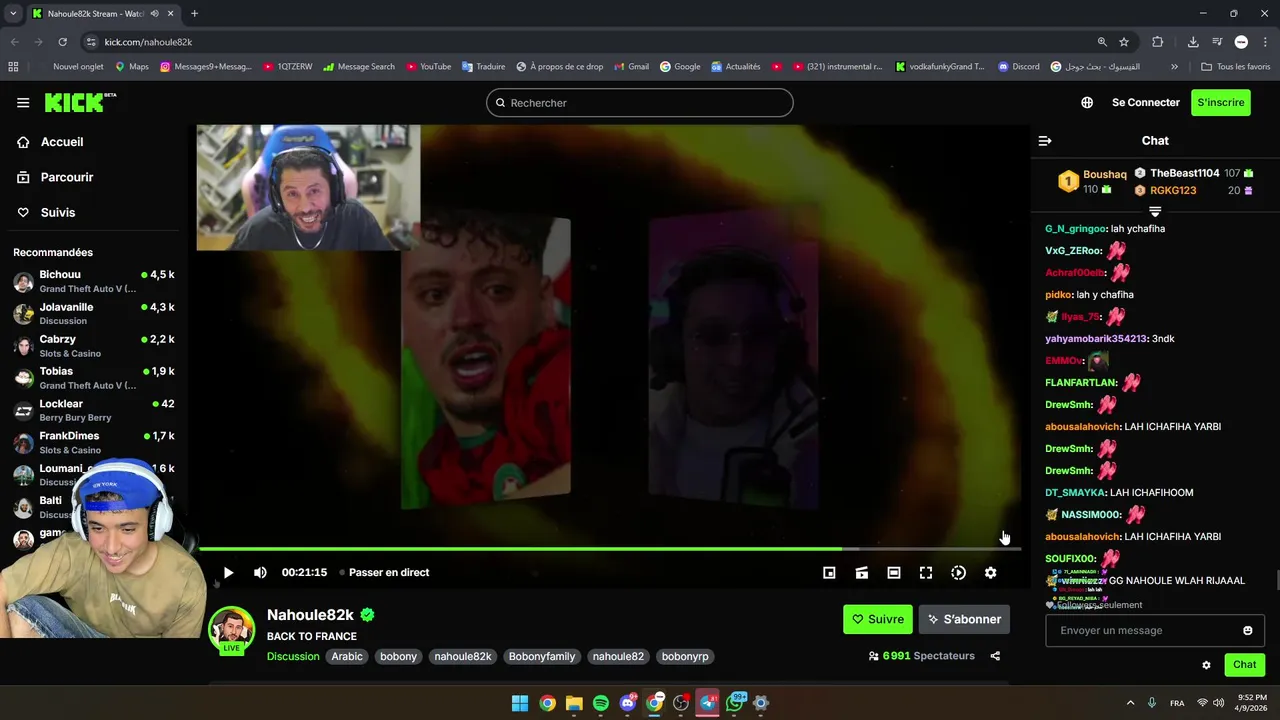Select the Arabic tag
This screenshot has width=1280, height=720.
(x=347, y=657)
